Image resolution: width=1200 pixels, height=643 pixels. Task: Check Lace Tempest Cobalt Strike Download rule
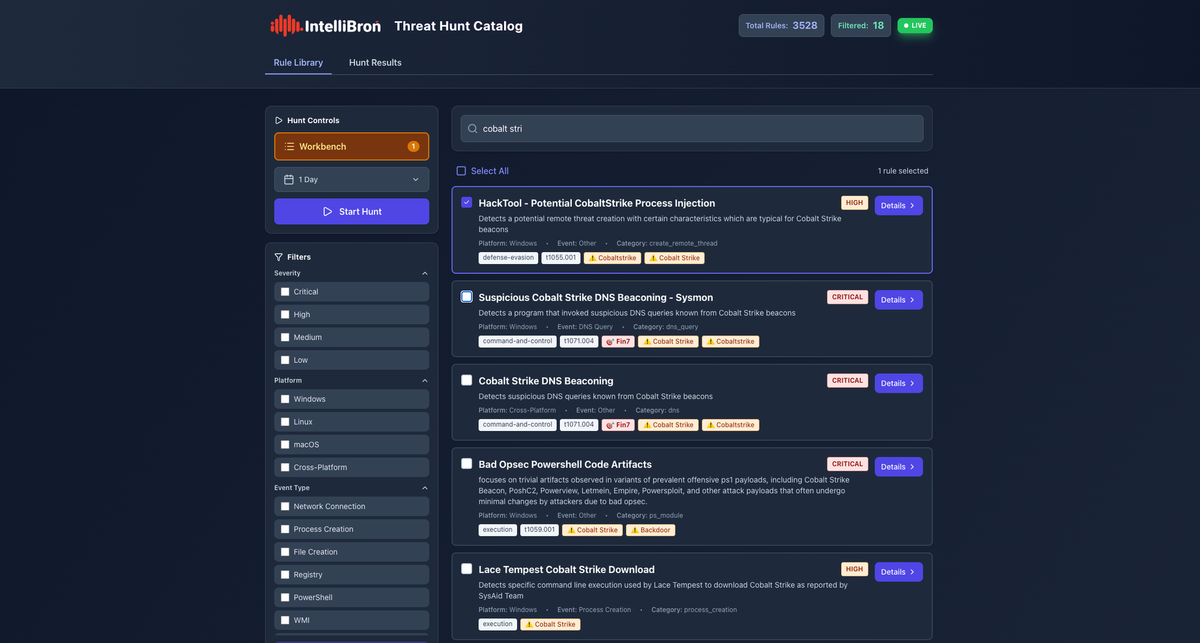tap(467, 569)
